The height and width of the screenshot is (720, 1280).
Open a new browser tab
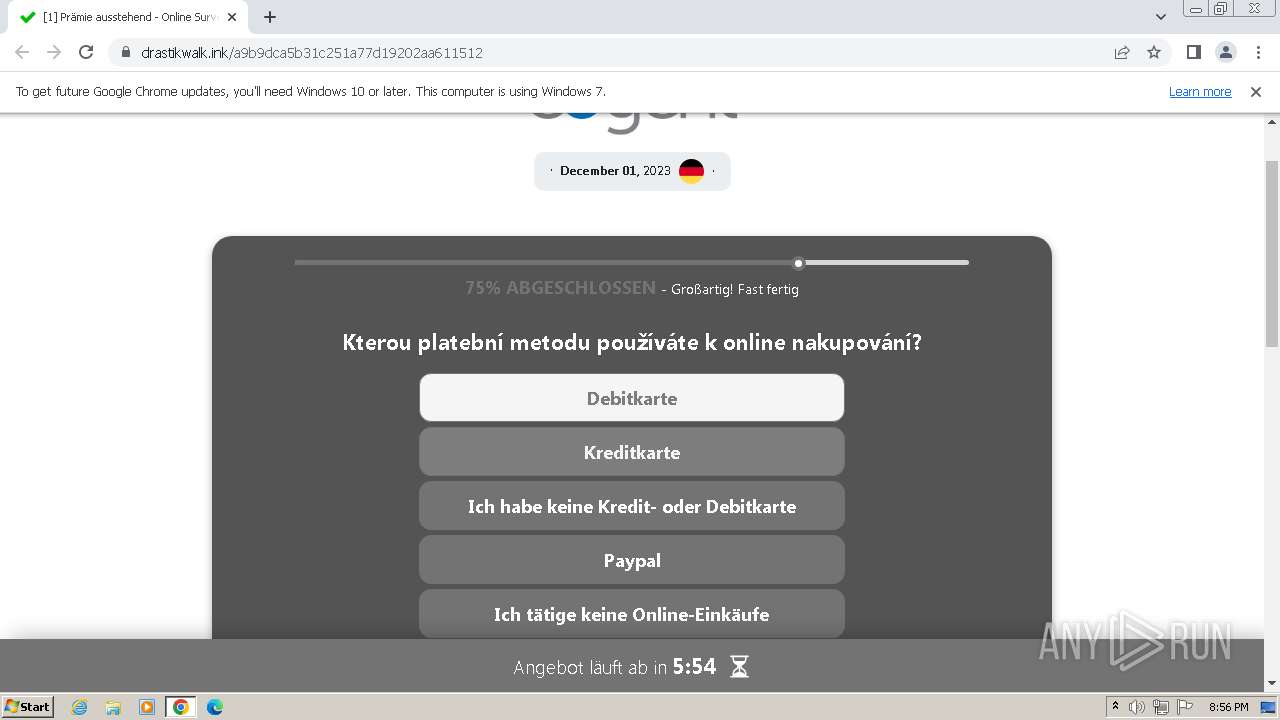270,17
